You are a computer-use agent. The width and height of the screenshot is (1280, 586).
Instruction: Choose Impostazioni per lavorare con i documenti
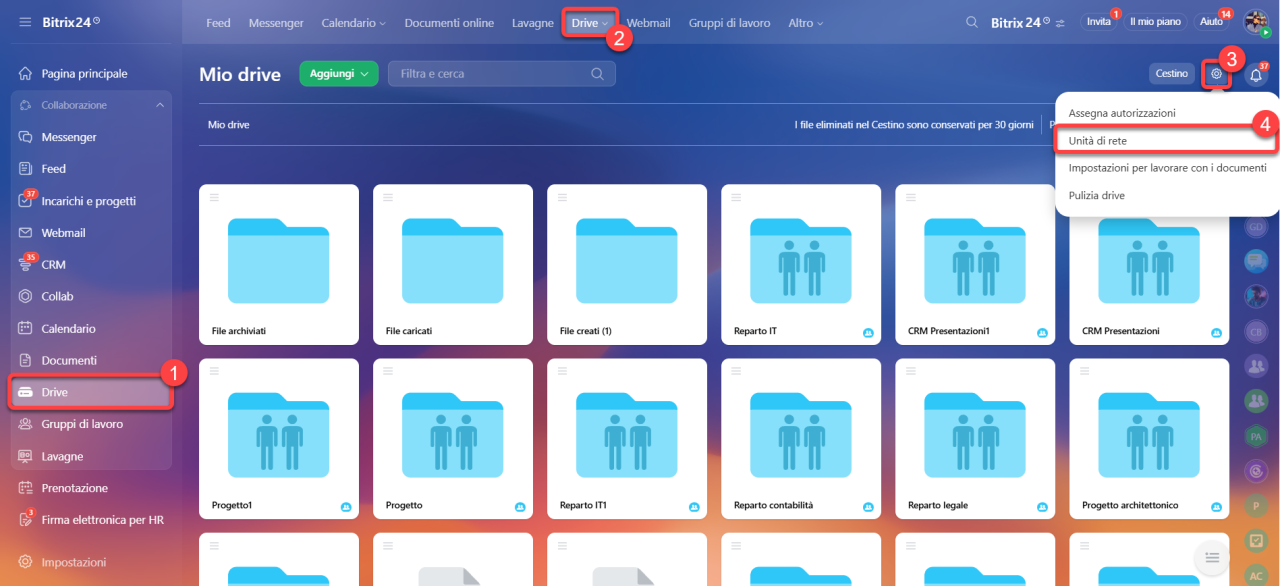pyautogui.click(x=1167, y=168)
